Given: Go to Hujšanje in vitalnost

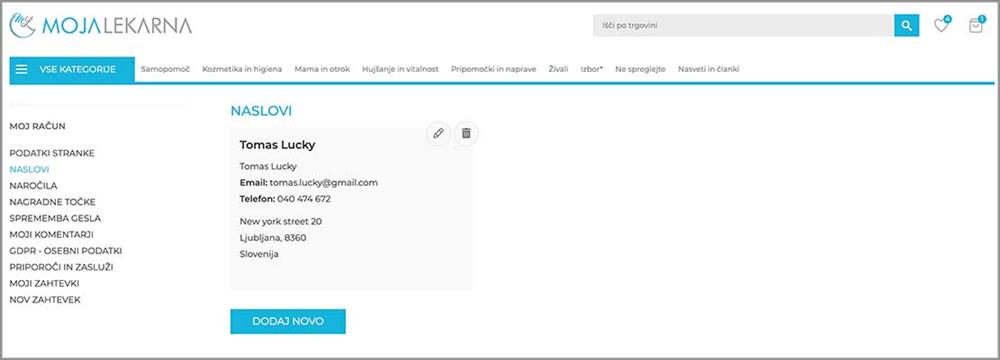Looking at the screenshot, I should click(x=400, y=69).
